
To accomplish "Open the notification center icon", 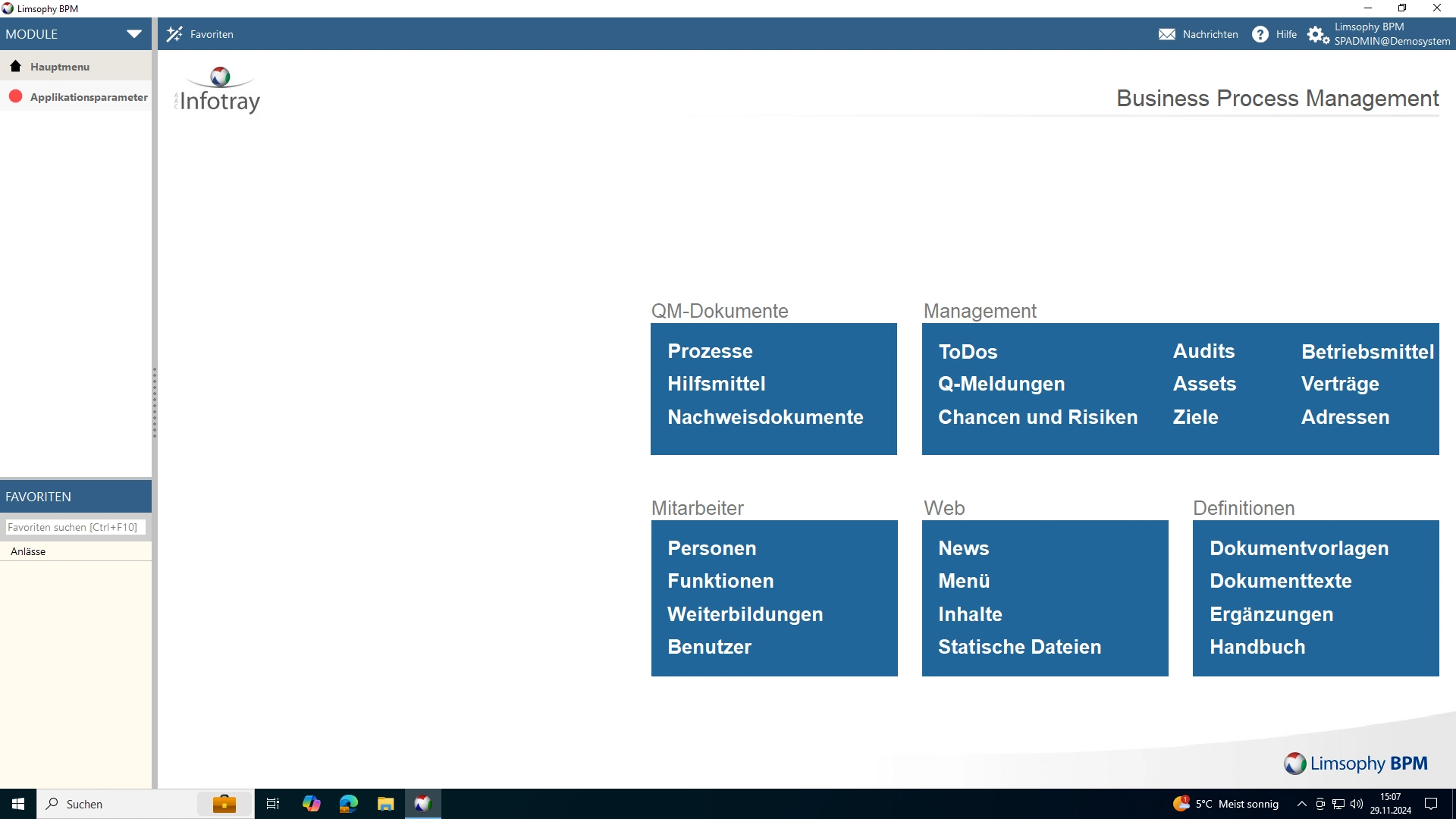I will (x=1431, y=804).
